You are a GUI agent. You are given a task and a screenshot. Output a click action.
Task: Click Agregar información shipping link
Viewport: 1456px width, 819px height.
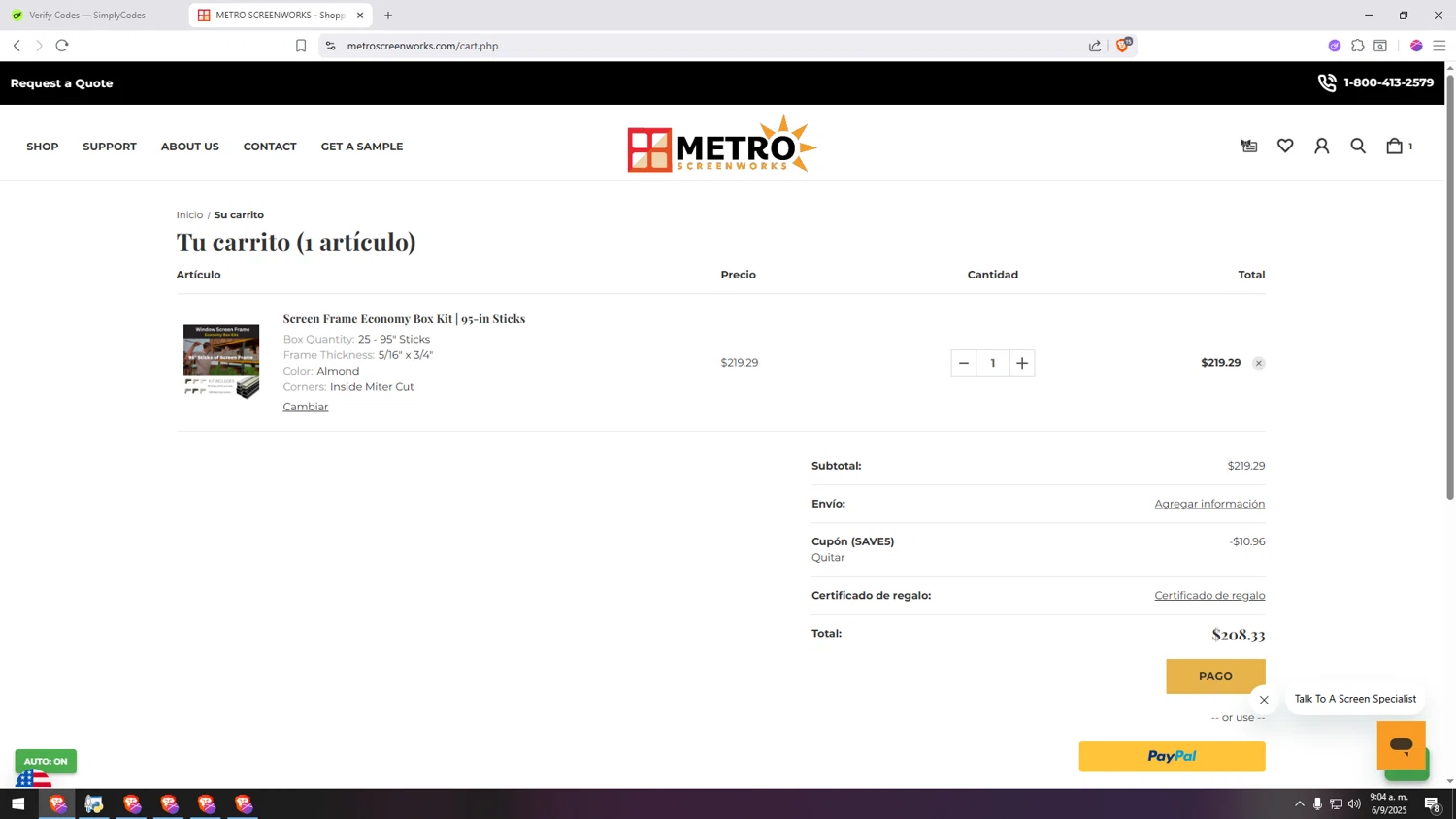coord(1209,504)
